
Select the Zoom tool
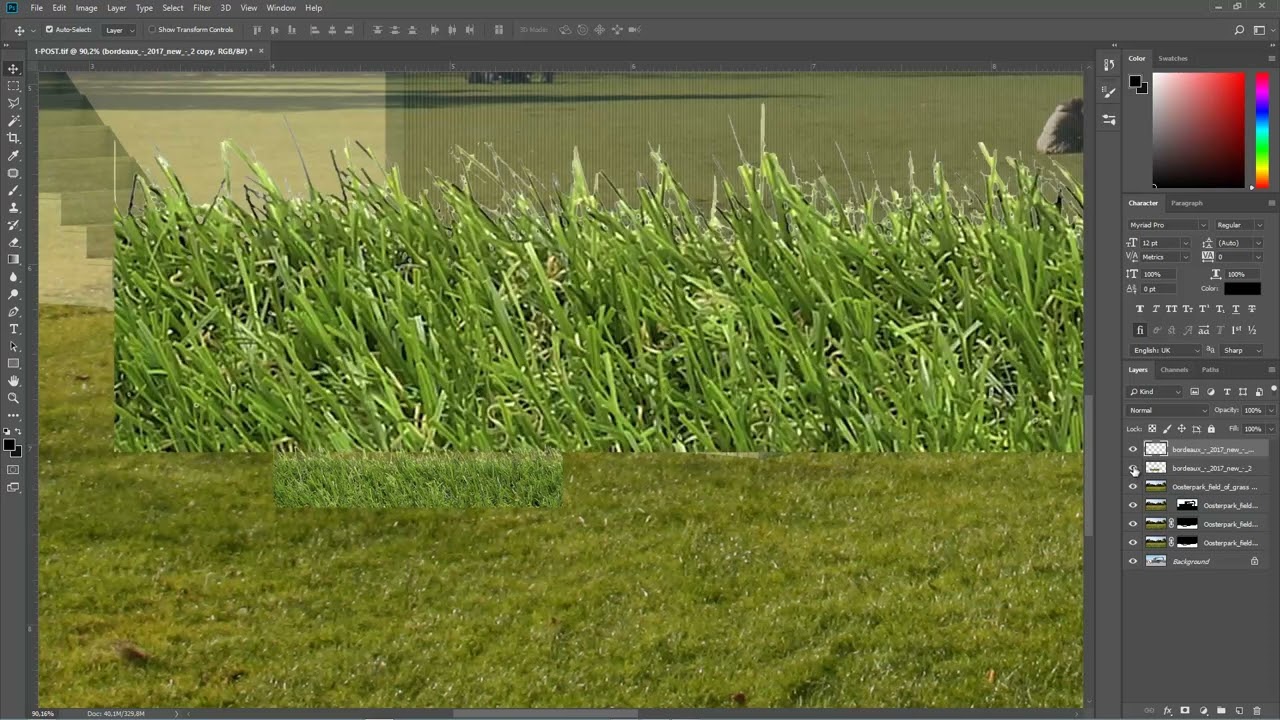click(13, 398)
